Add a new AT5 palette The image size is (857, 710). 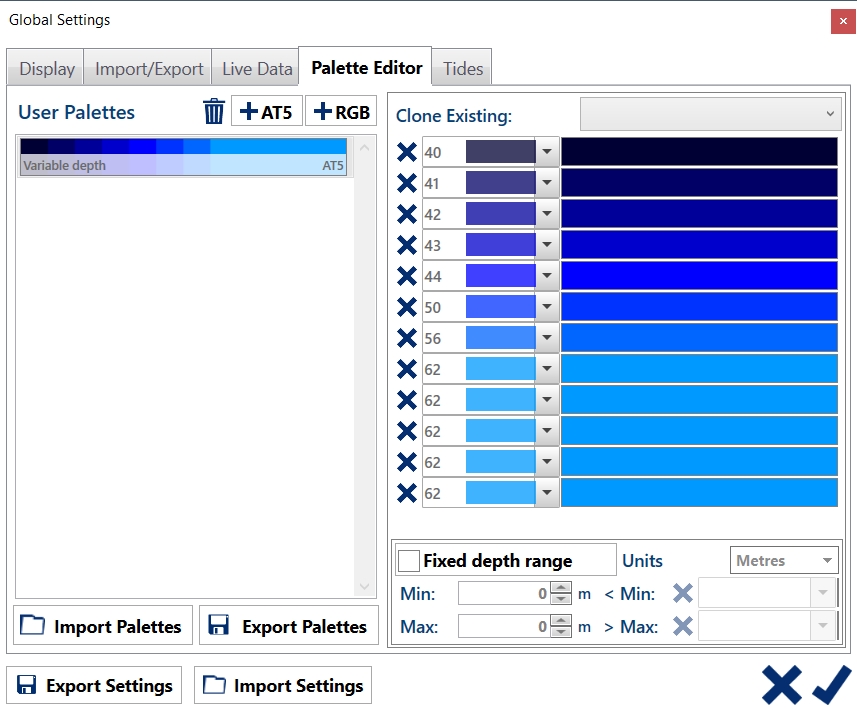click(266, 112)
